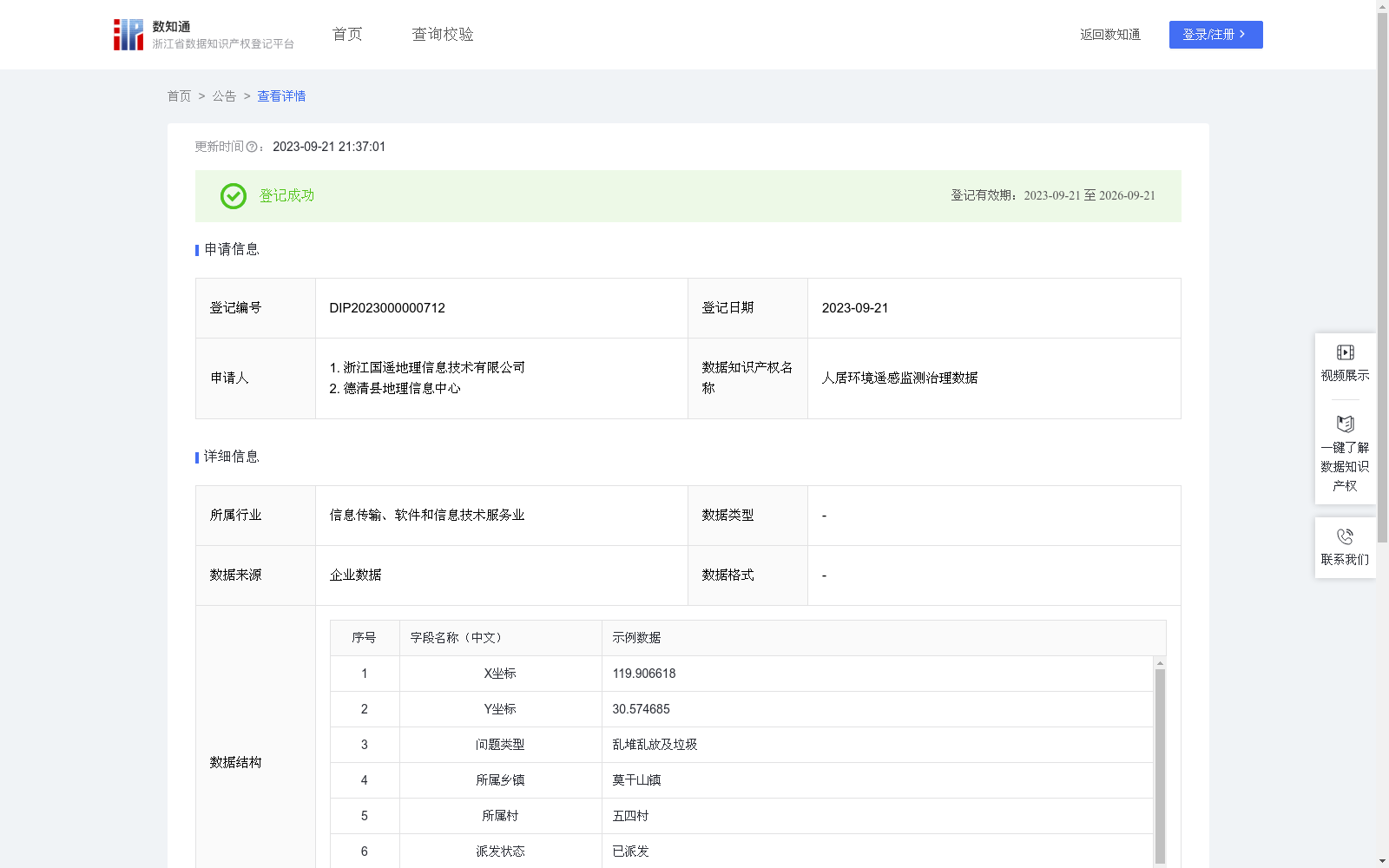This screenshot has width=1389, height=868.
Task: Click the 企业数据 data source value
Action: 355,575
